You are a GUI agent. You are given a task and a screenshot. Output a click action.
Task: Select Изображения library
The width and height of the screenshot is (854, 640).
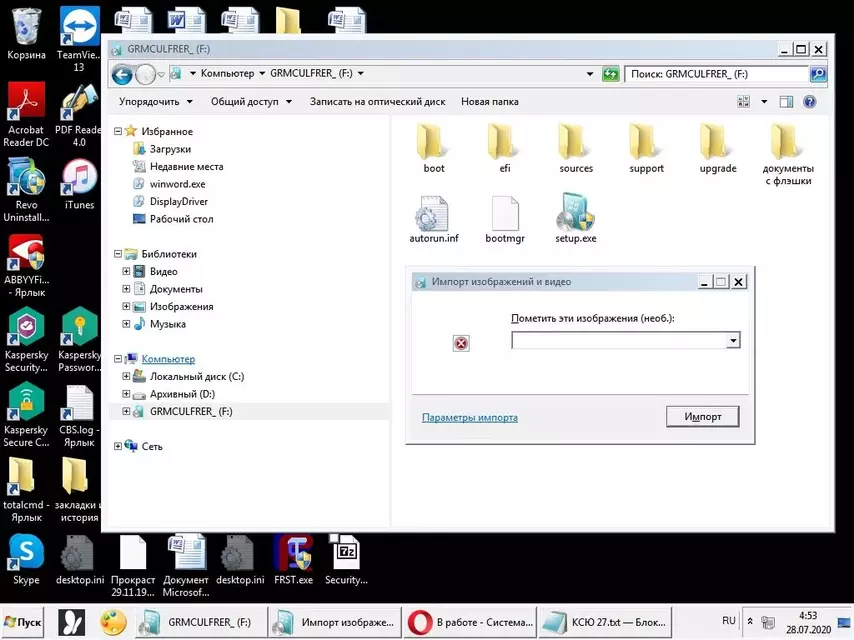coord(174,306)
